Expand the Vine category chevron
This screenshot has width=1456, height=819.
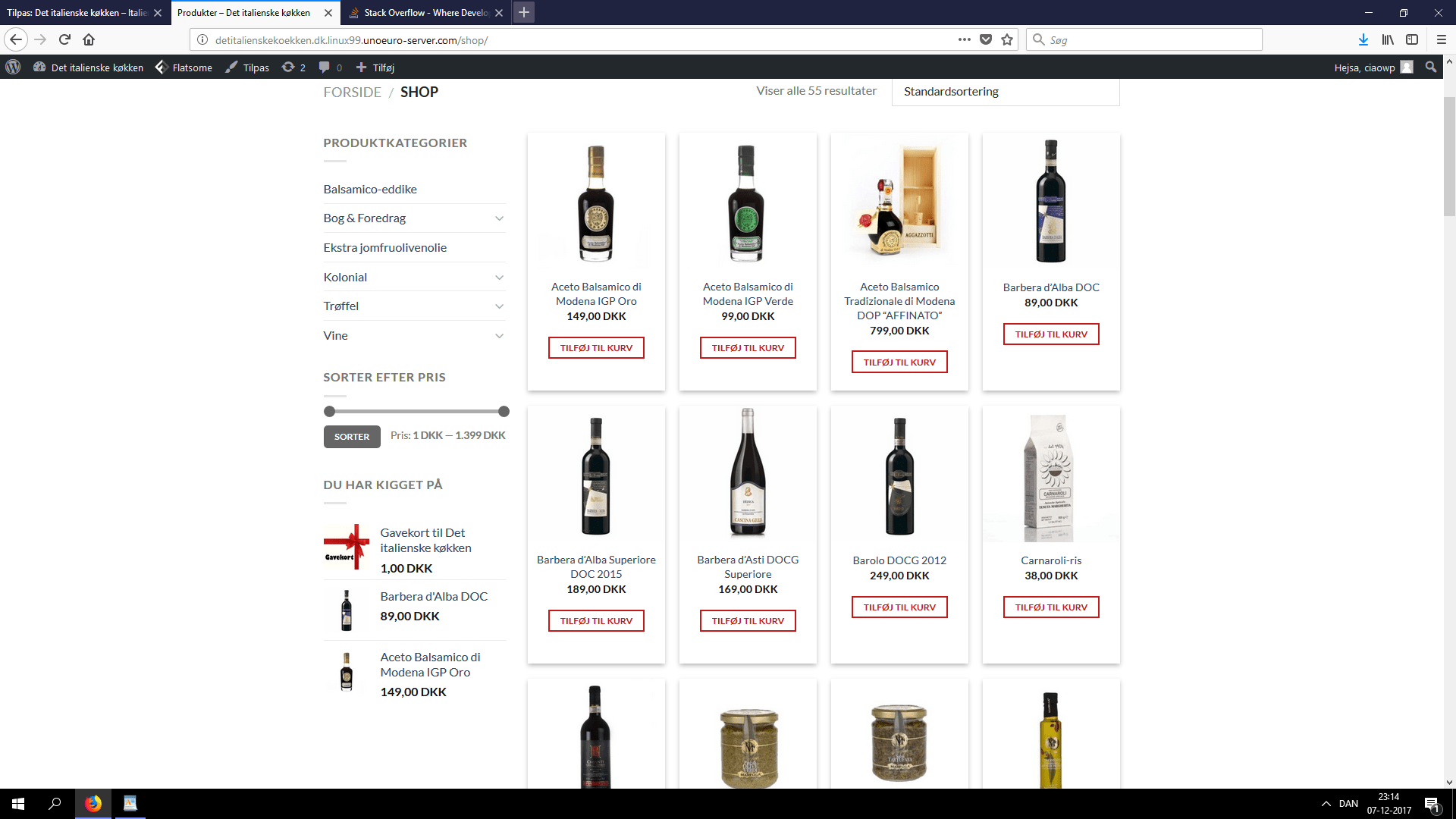pos(499,336)
